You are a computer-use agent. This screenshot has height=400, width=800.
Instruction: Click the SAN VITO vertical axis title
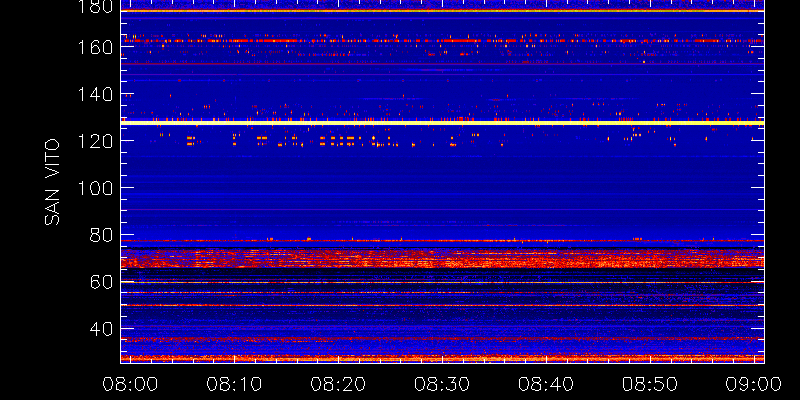pos(52,182)
